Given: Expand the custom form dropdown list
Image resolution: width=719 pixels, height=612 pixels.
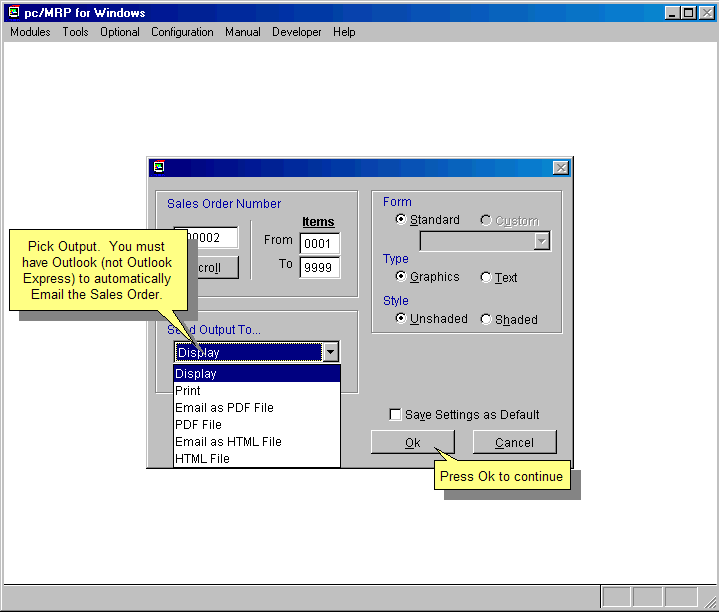Looking at the screenshot, I should pos(541,241).
